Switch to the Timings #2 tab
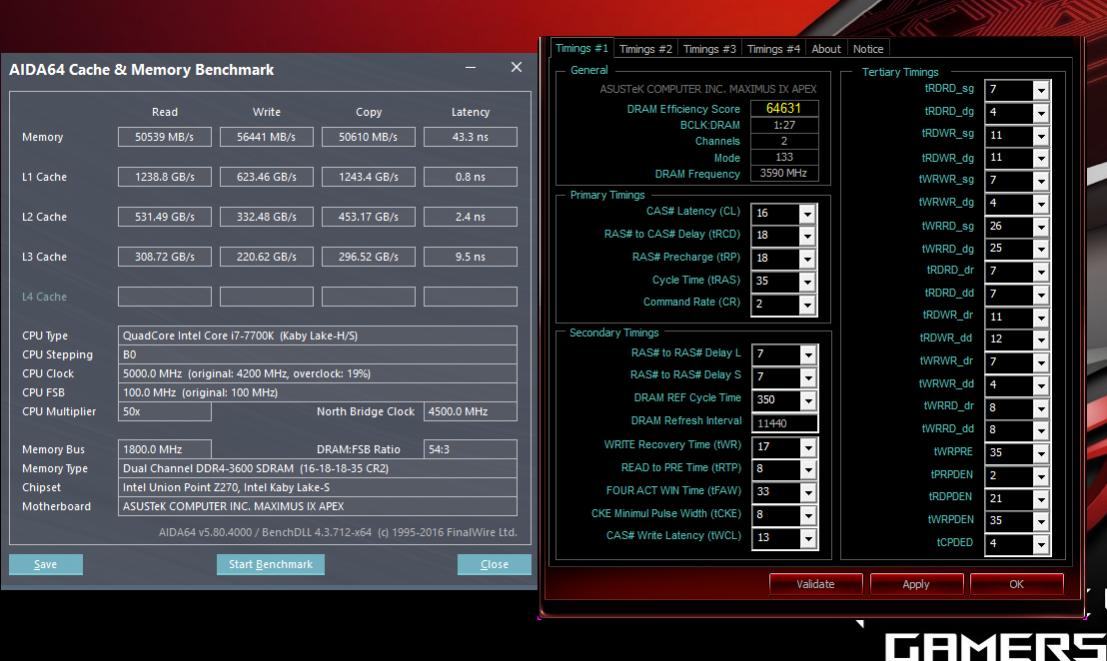1107x661 pixels. point(645,49)
